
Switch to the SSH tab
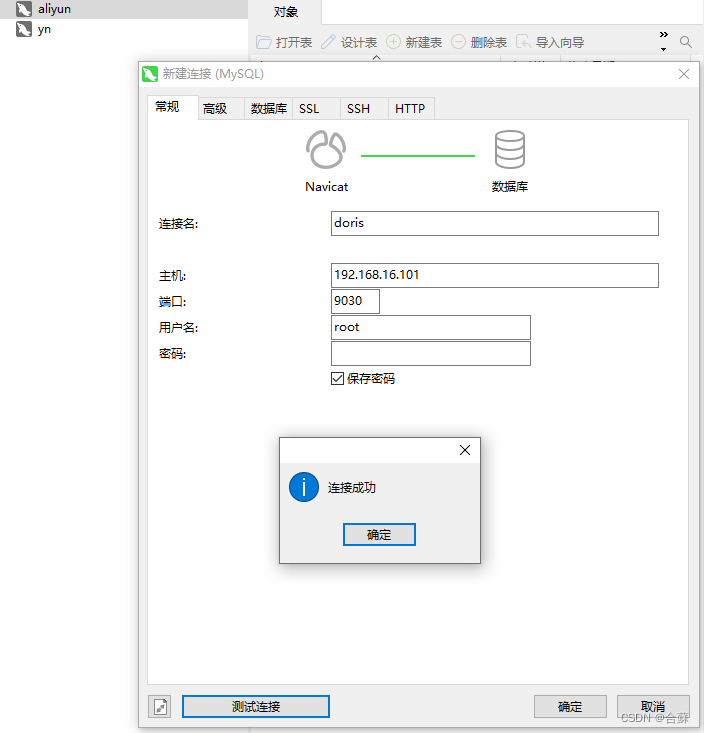click(x=364, y=108)
